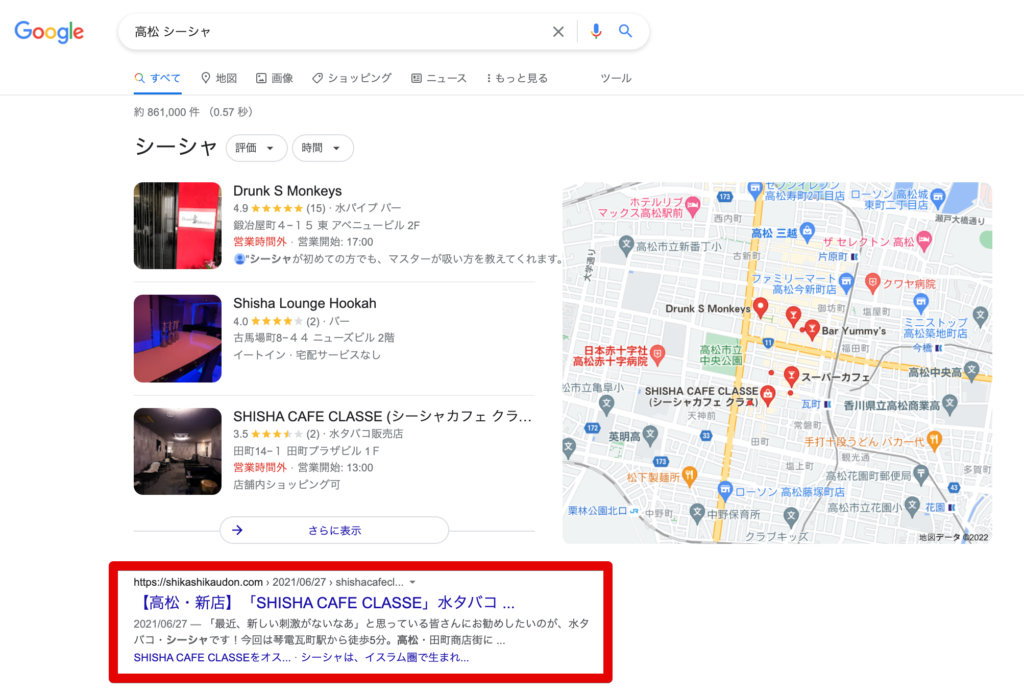Open SHISHA CAFE CLASSE listing title

click(x=383, y=416)
